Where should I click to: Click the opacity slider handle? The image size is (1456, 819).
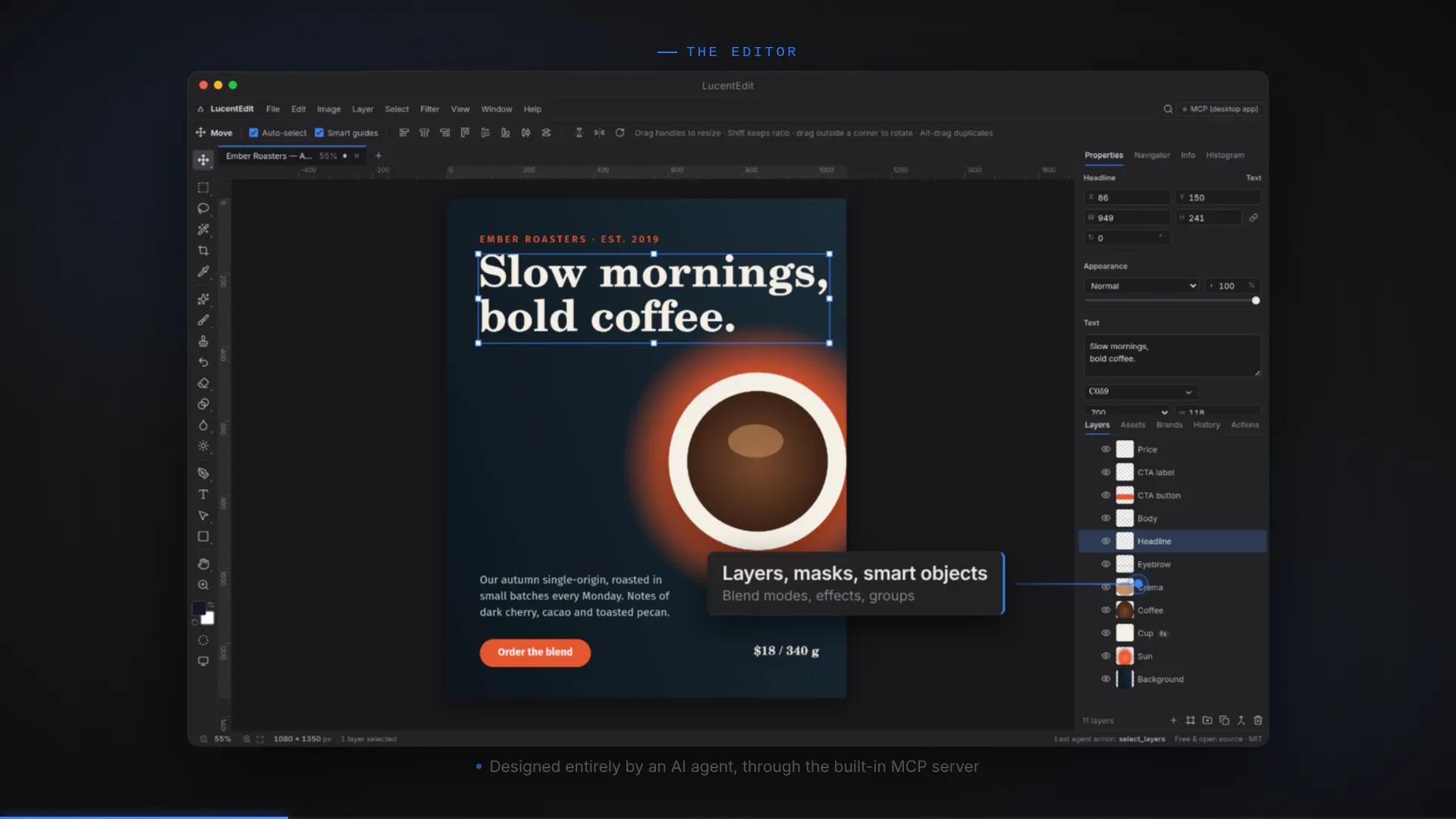[x=1256, y=301]
